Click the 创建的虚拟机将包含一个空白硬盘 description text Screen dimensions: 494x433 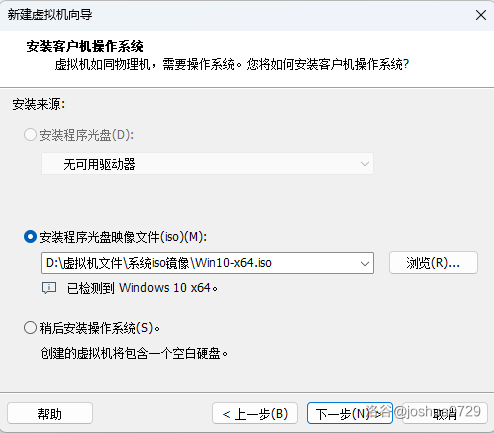coord(134,353)
